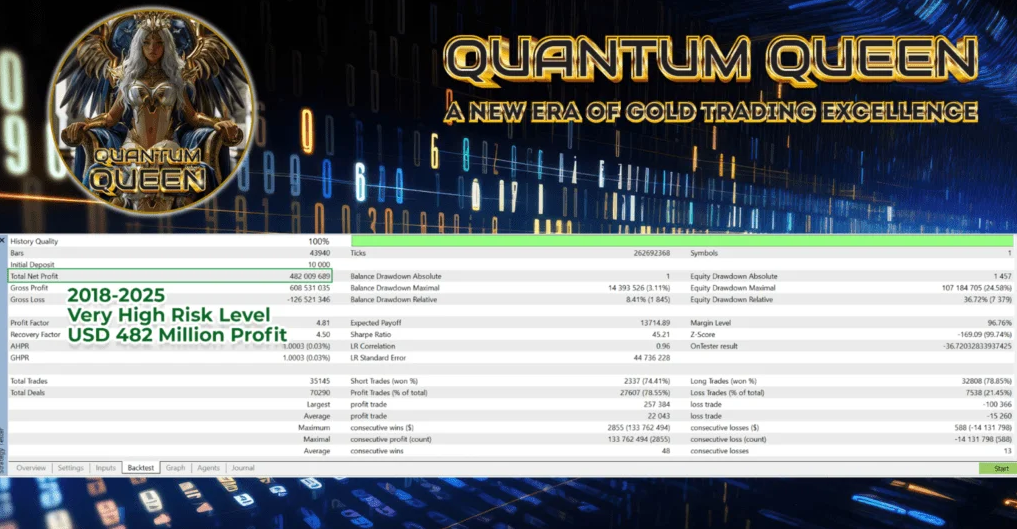Select the Total Deals value 70290

coord(320,393)
